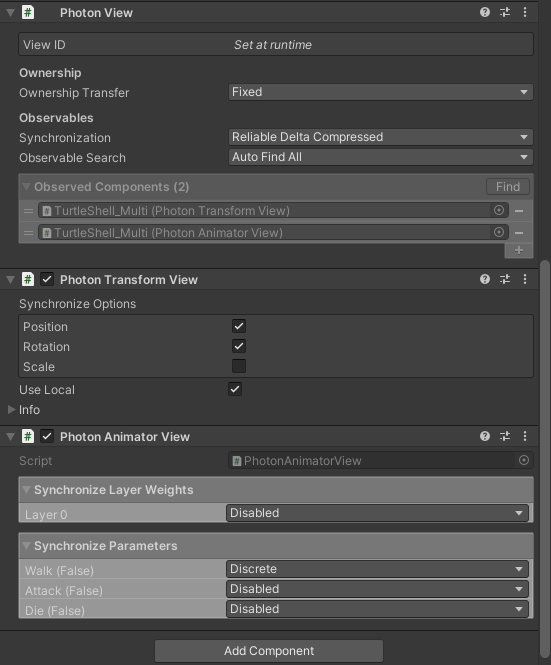This screenshot has height=665, width=551.
Task: Click the Find button
Action: point(508,187)
